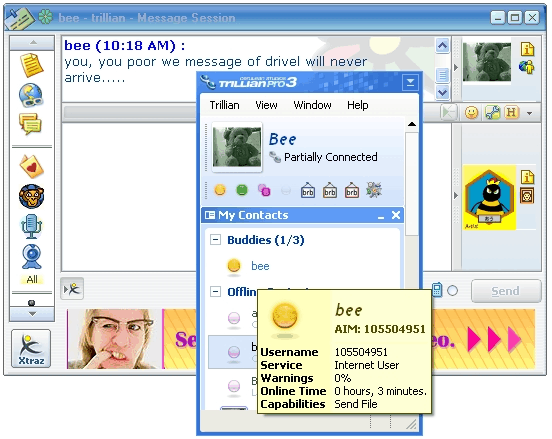The height and width of the screenshot is (439, 552).
Task: Click the bee cartoon avatar thumbnail
Action: click(489, 197)
